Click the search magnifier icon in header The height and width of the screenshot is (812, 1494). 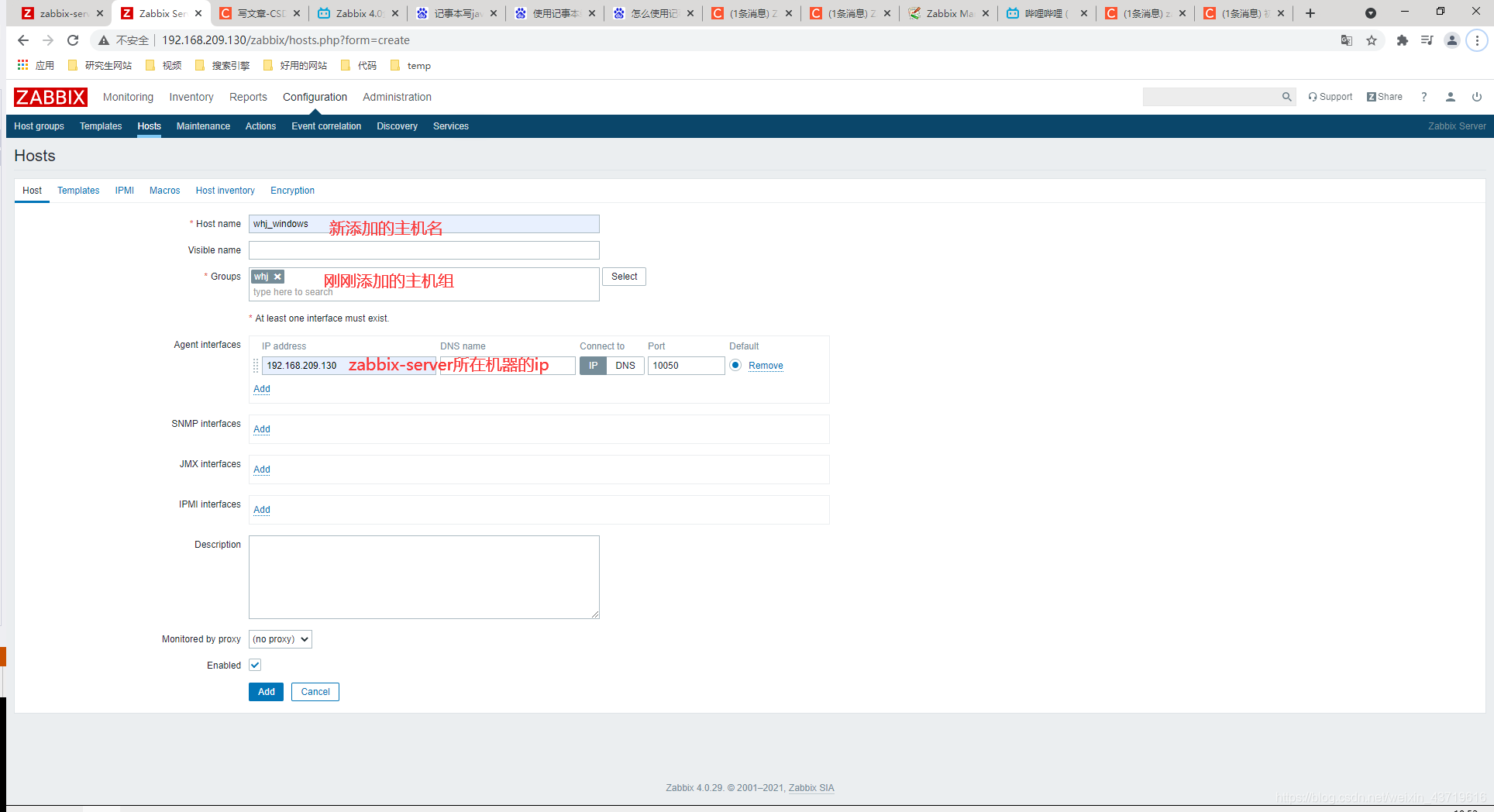point(1286,97)
